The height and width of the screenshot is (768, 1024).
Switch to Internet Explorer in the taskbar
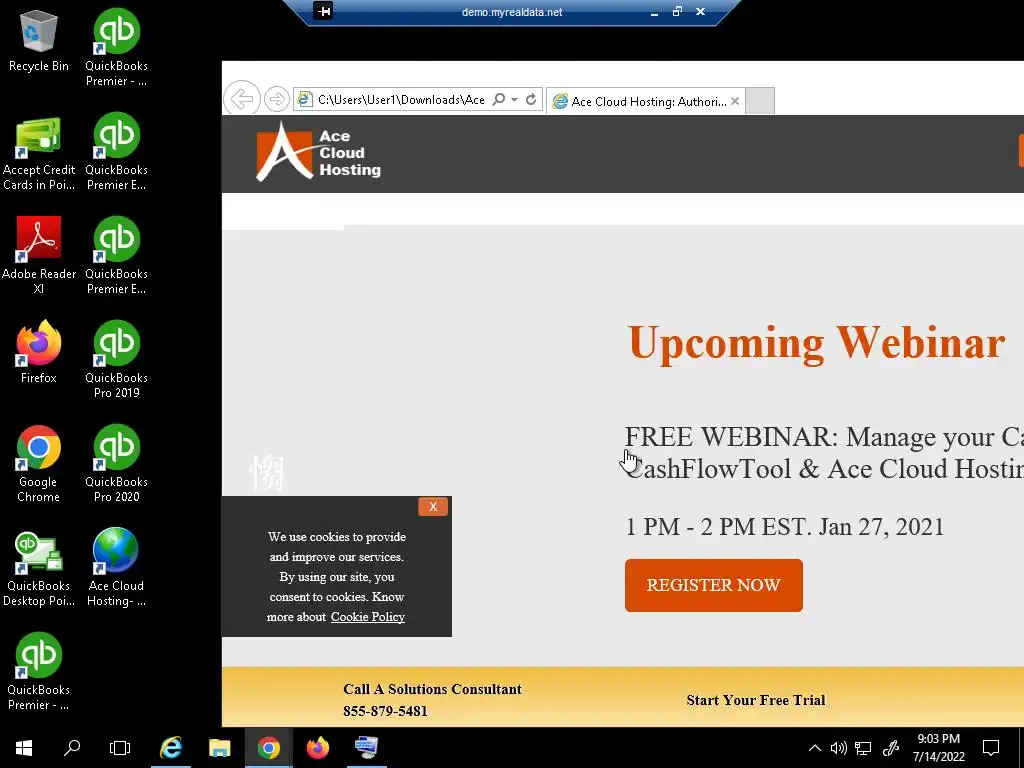click(x=170, y=747)
